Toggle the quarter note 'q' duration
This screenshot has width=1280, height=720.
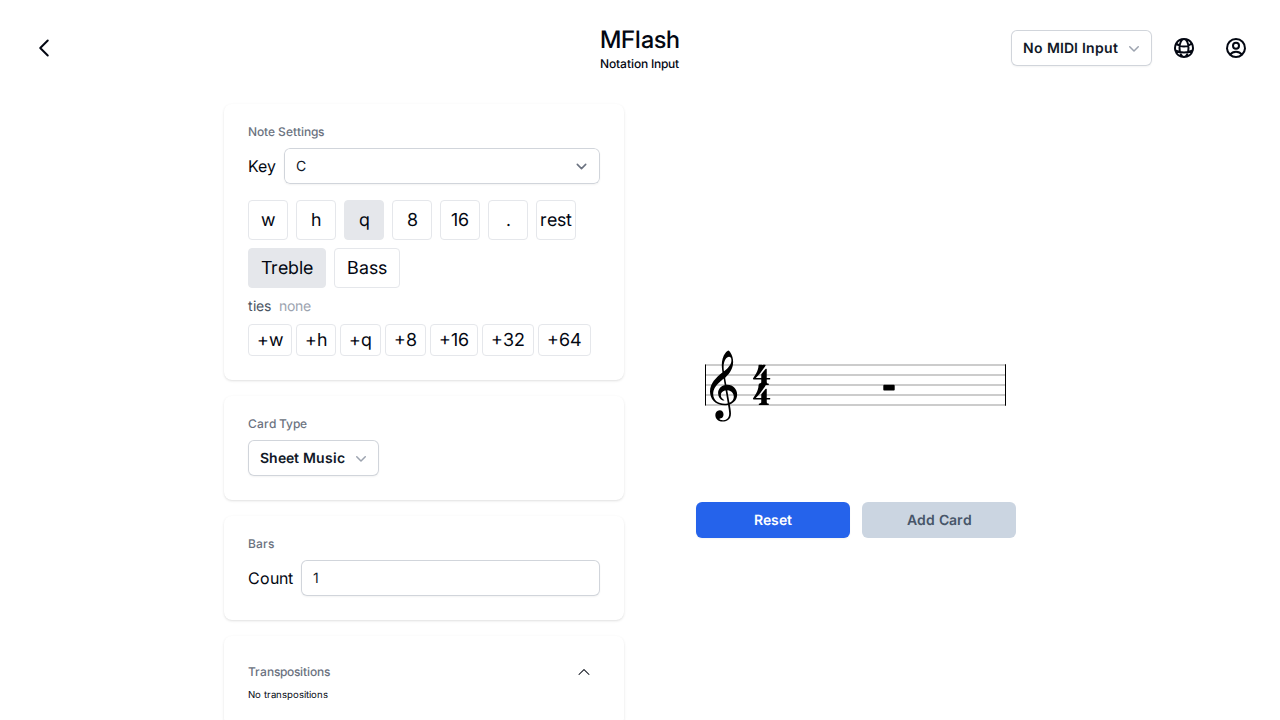(364, 220)
